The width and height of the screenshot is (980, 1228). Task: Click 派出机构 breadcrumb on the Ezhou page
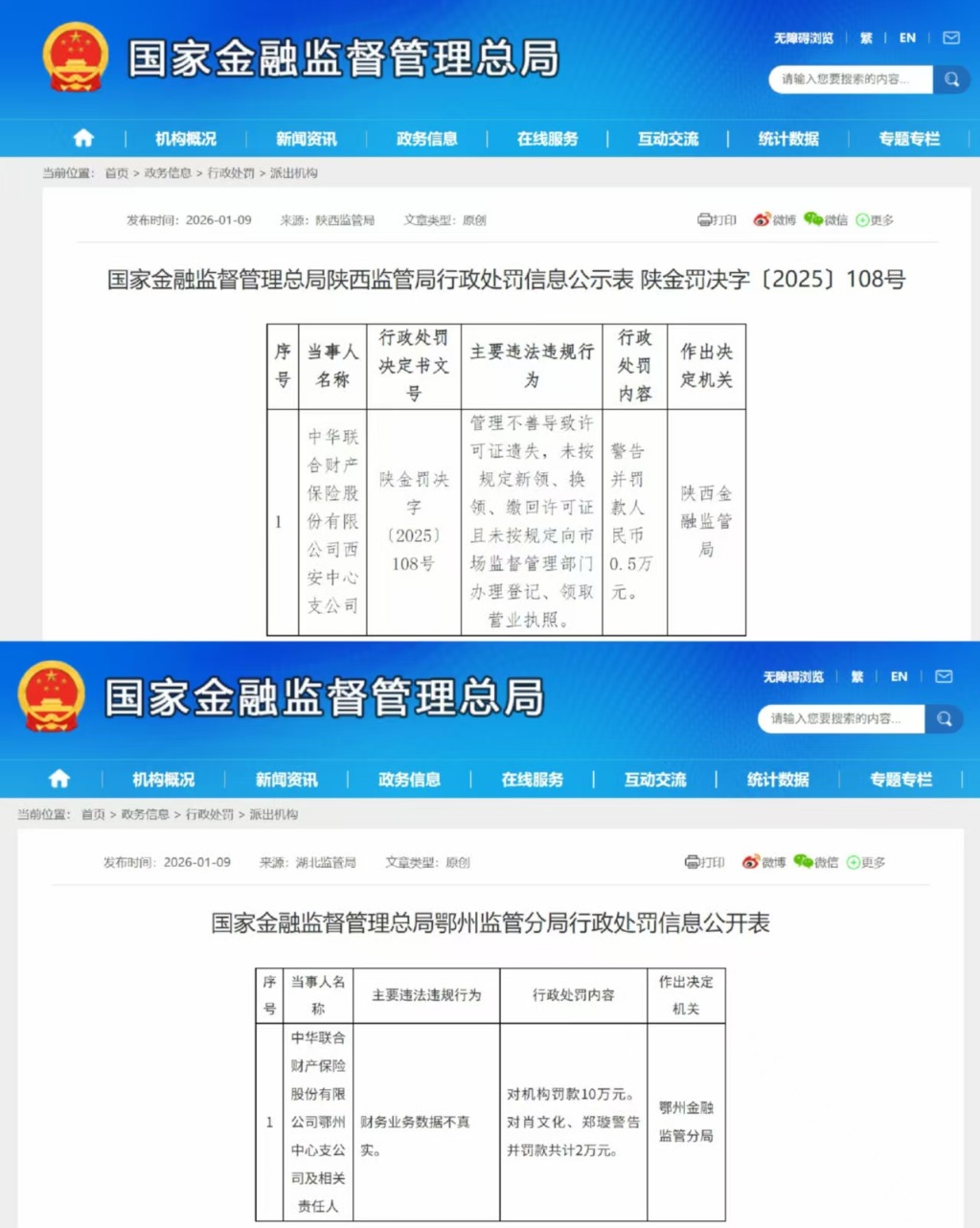point(274,814)
